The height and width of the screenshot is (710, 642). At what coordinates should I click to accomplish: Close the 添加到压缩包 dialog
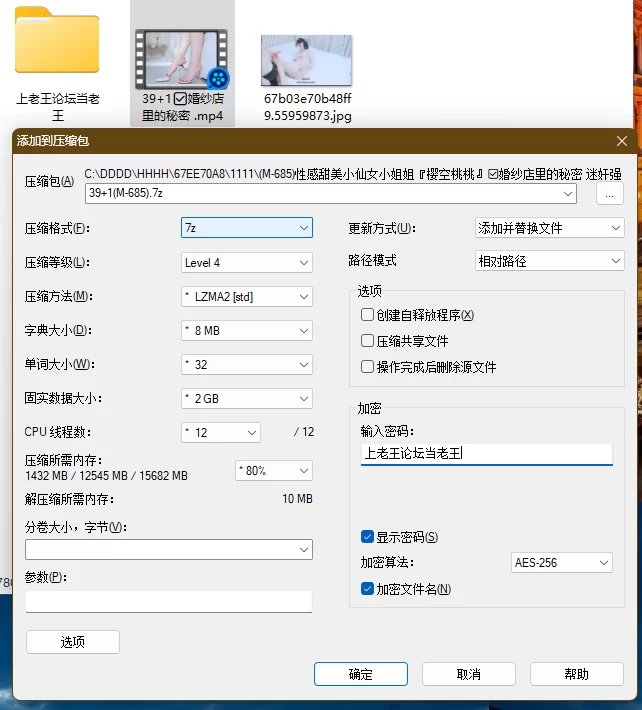pyautogui.click(x=622, y=141)
